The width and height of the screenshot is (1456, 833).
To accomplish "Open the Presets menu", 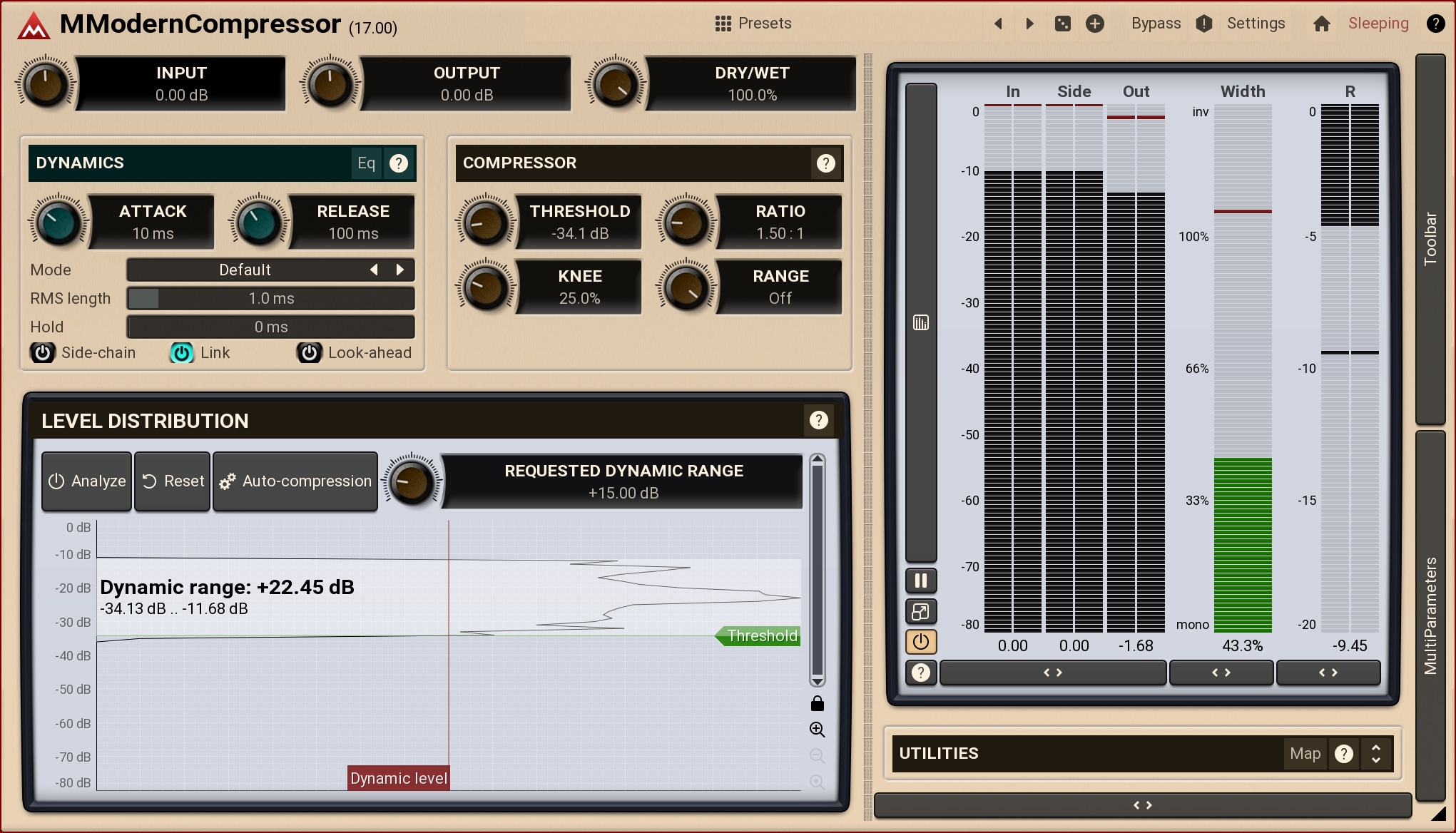I will coord(753,24).
